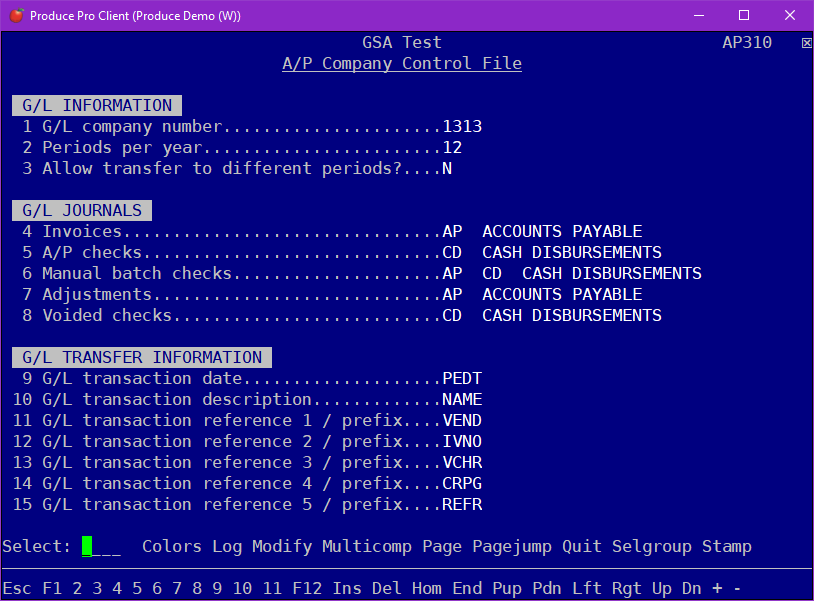Click the G/L INFORMATION section header
The width and height of the screenshot is (814, 601).
click(x=97, y=105)
